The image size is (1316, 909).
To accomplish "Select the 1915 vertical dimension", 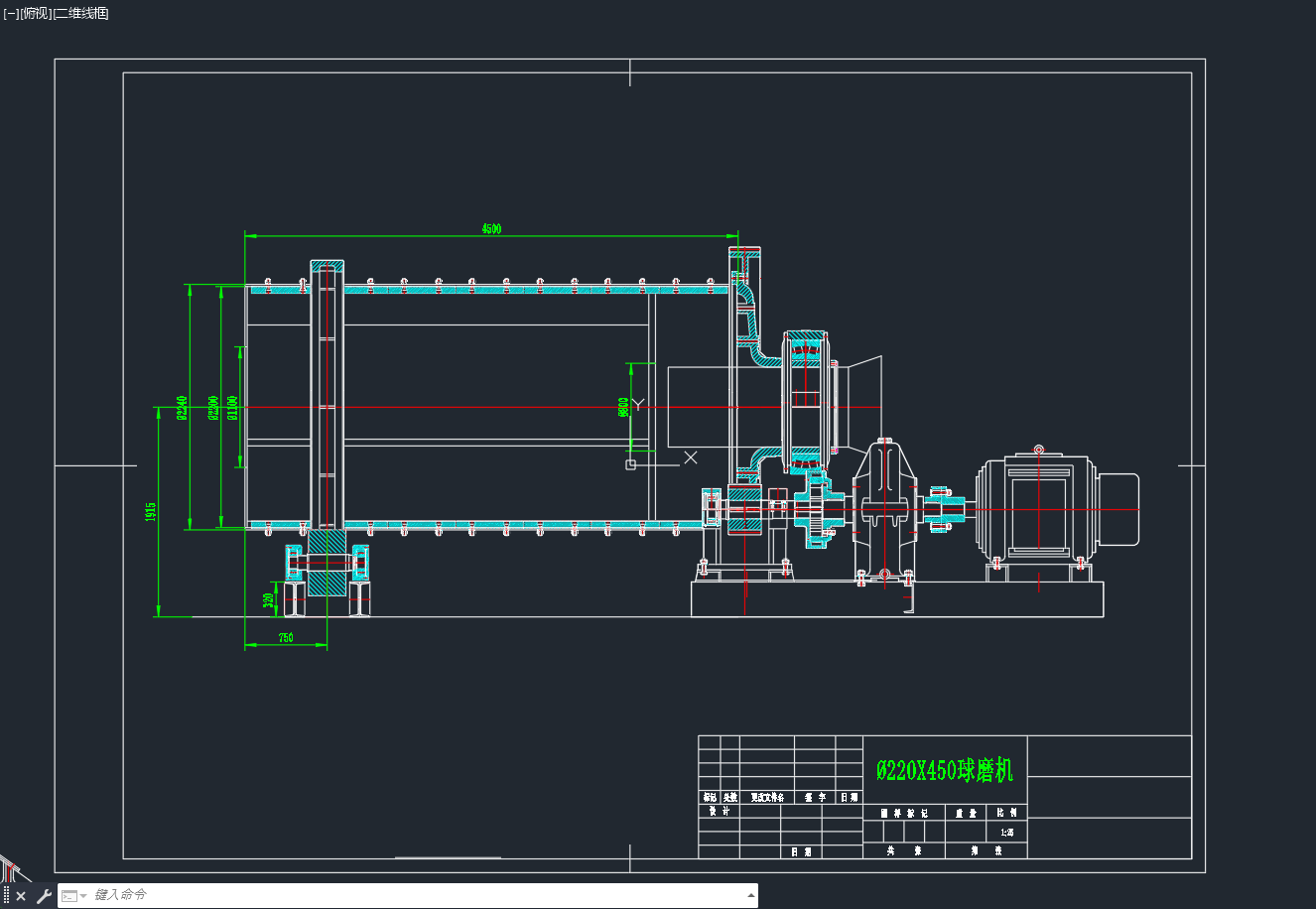I will pos(151,512).
